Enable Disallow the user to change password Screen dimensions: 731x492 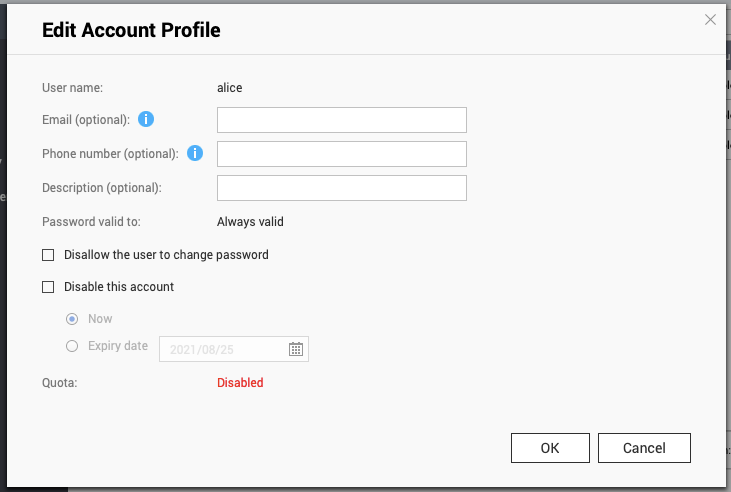(48, 255)
